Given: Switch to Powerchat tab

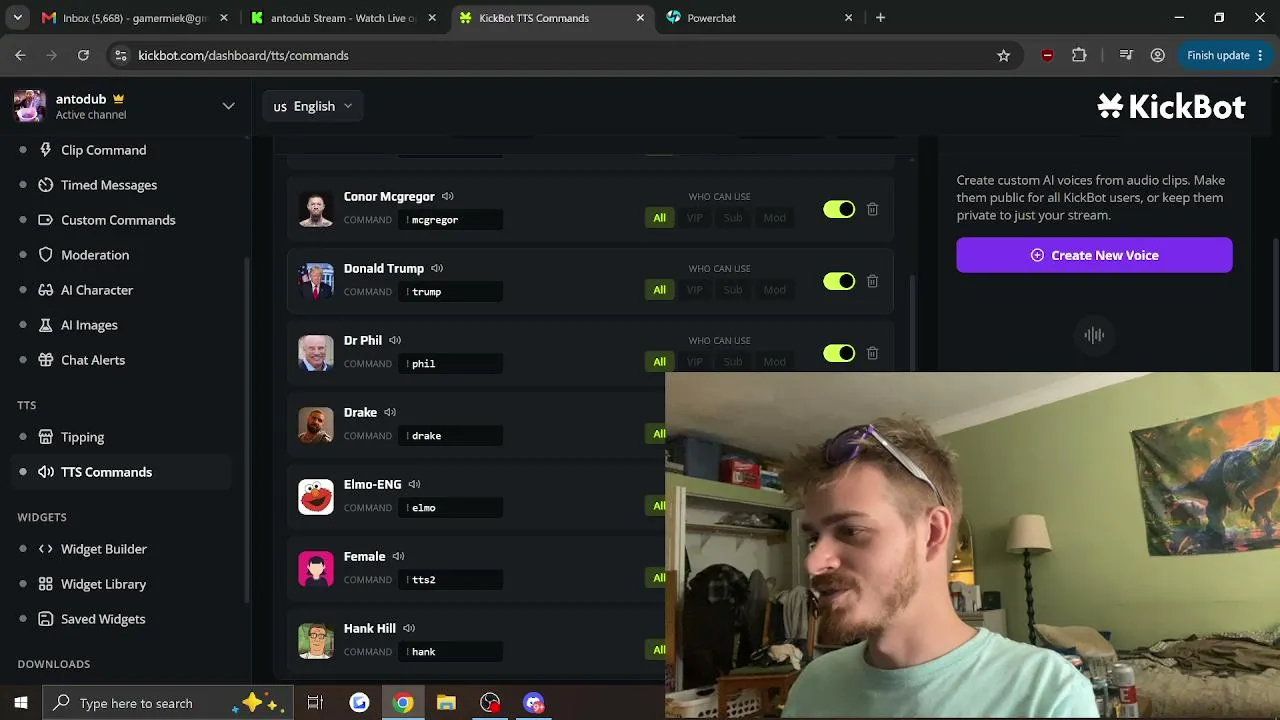Looking at the screenshot, I should point(760,18).
